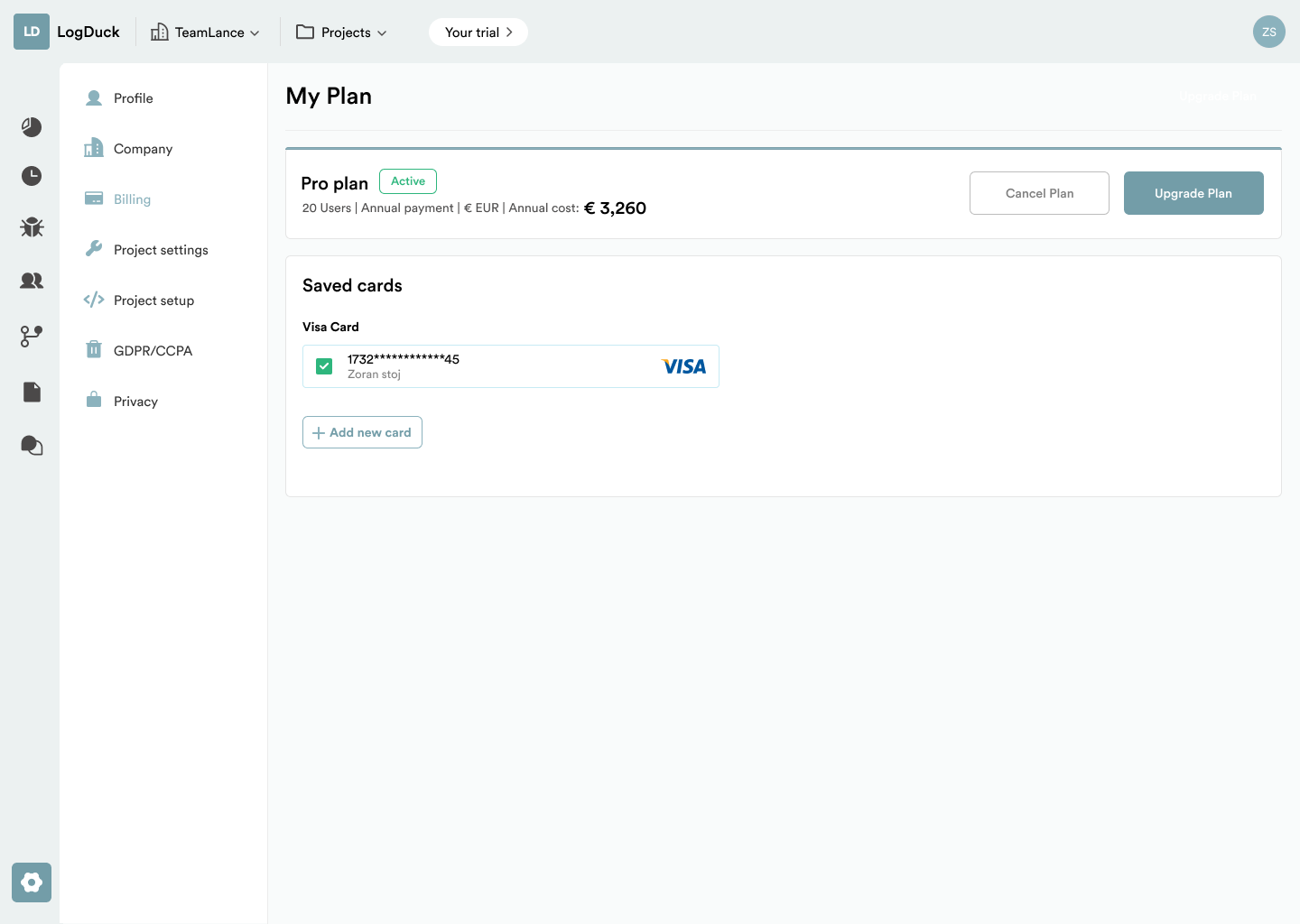
Task: Open the Your trial chevron pill
Action: 478,32
